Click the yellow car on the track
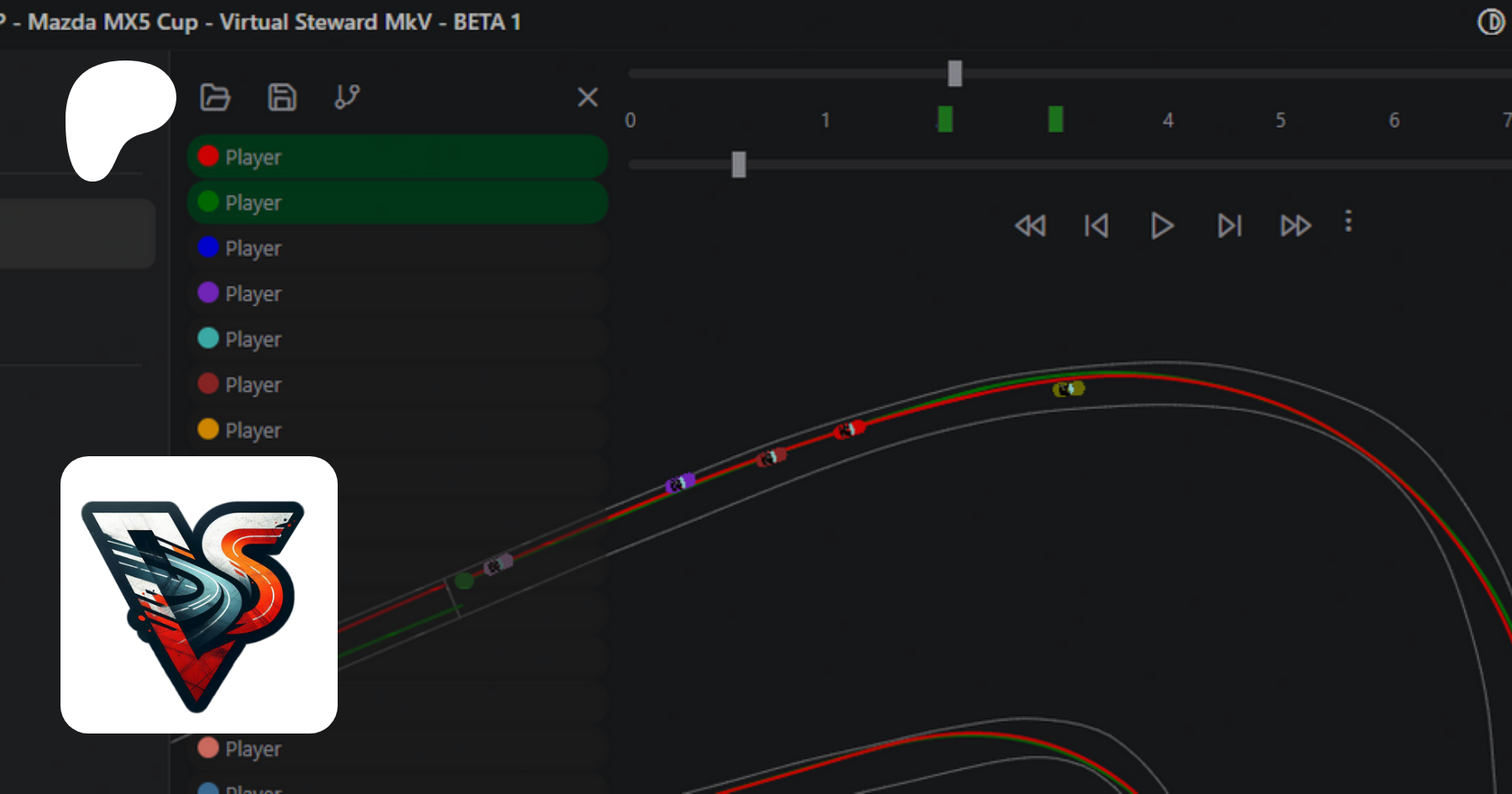This screenshot has height=794, width=1512. pos(1068,388)
